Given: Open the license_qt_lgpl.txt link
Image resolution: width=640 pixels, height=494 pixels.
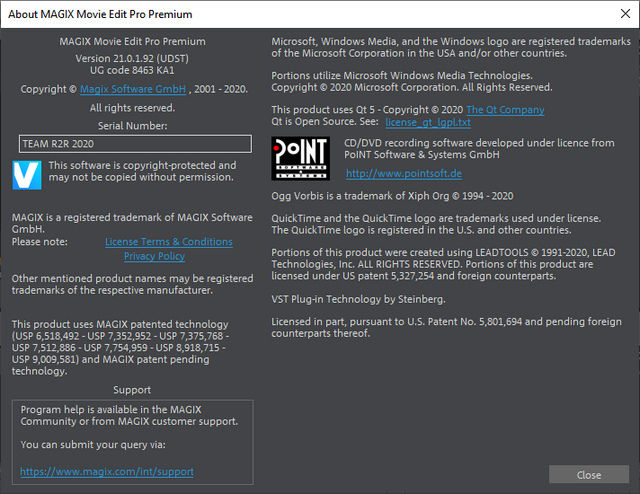Looking at the screenshot, I should 428,122.
